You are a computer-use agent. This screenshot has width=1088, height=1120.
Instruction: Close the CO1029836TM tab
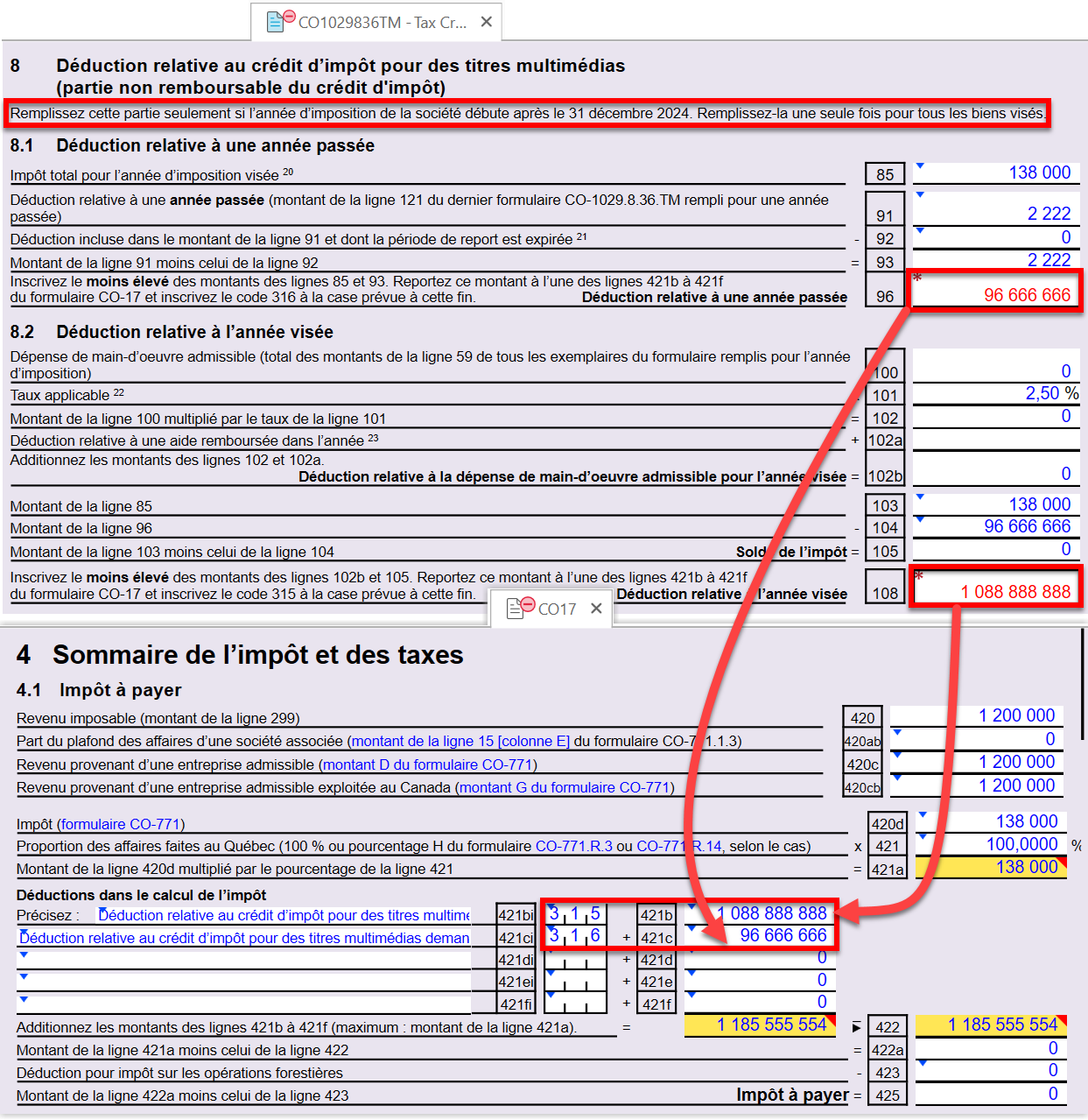pyautogui.click(x=487, y=22)
